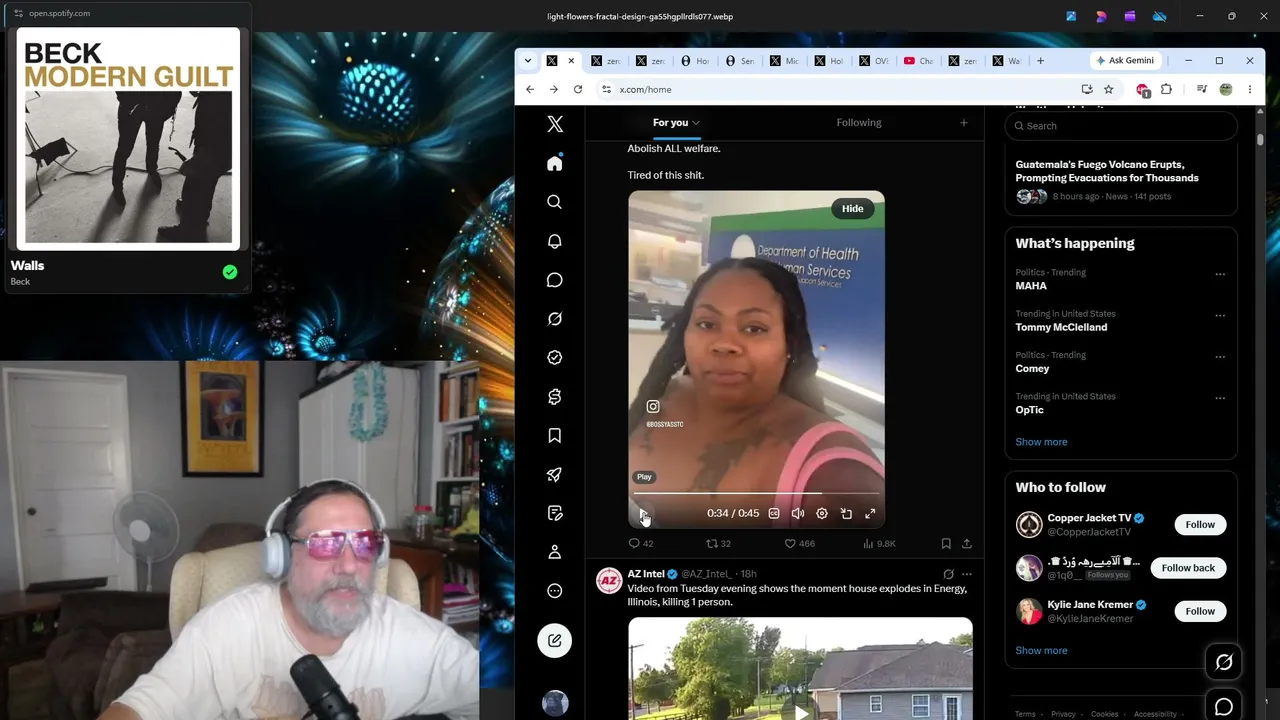Open Bookmarks in the X sidebar
1280x720 pixels.
click(555, 436)
